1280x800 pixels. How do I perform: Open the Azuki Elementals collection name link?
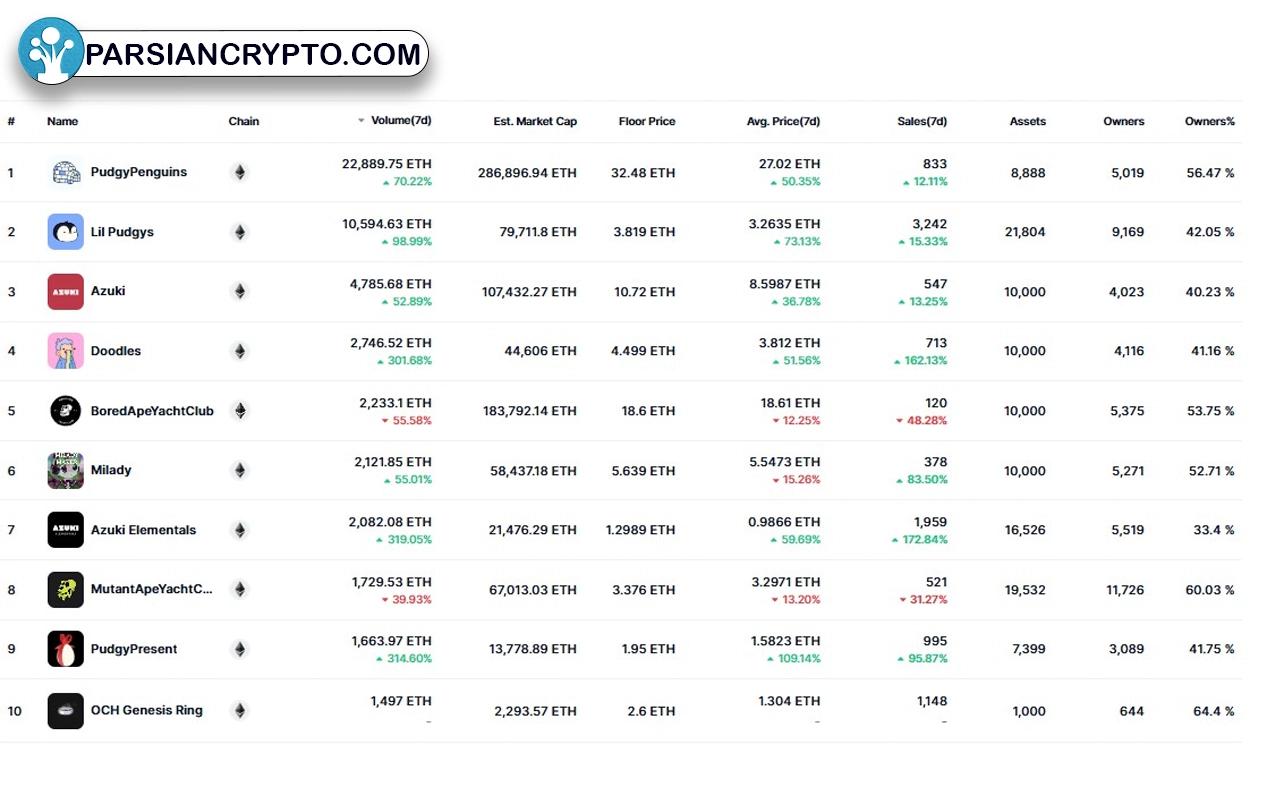(143, 530)
